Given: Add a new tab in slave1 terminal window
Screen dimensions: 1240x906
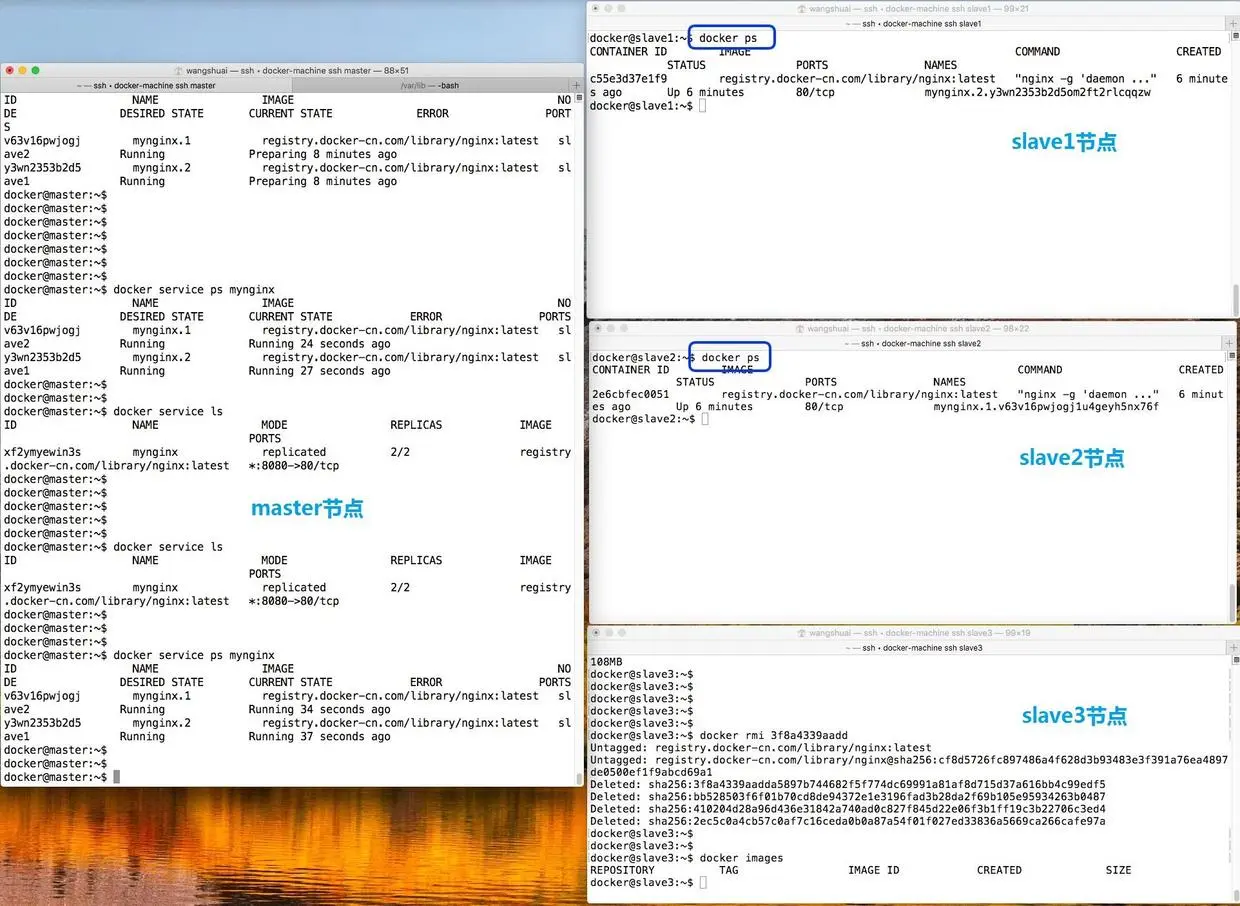Looking at the screenshot, I should pyautogui.click(x=1231, y=22).
